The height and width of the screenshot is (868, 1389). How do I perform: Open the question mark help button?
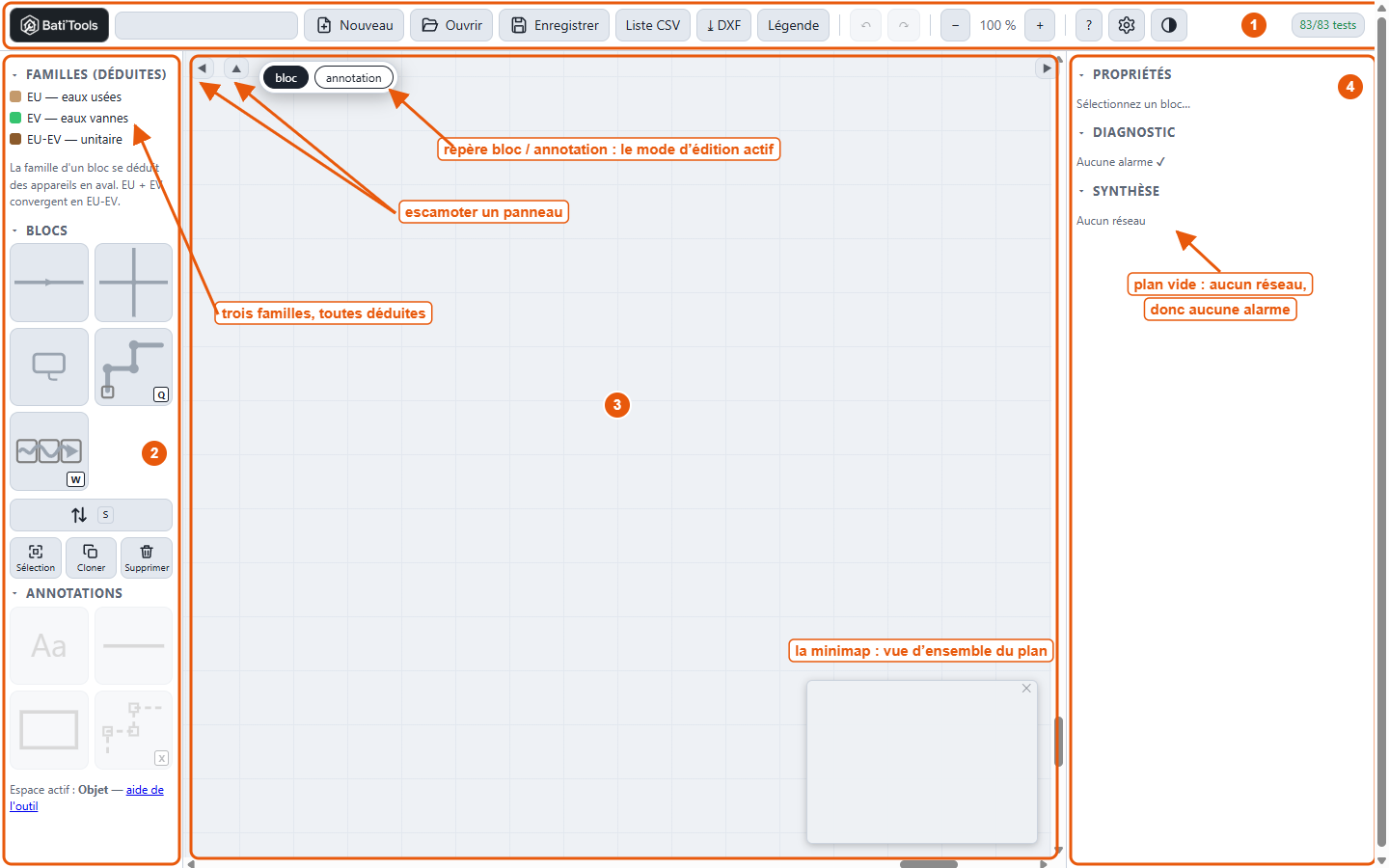tap(1089, 25)
